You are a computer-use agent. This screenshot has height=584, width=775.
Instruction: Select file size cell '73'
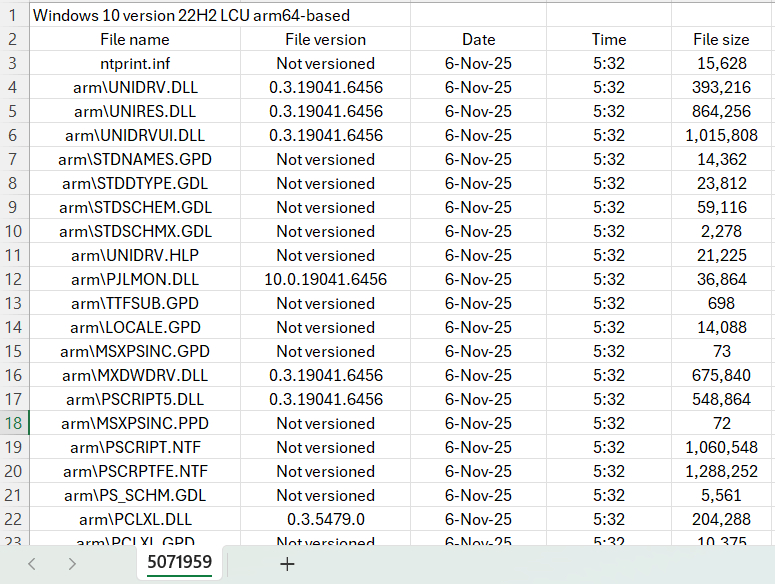pos(722,351)
